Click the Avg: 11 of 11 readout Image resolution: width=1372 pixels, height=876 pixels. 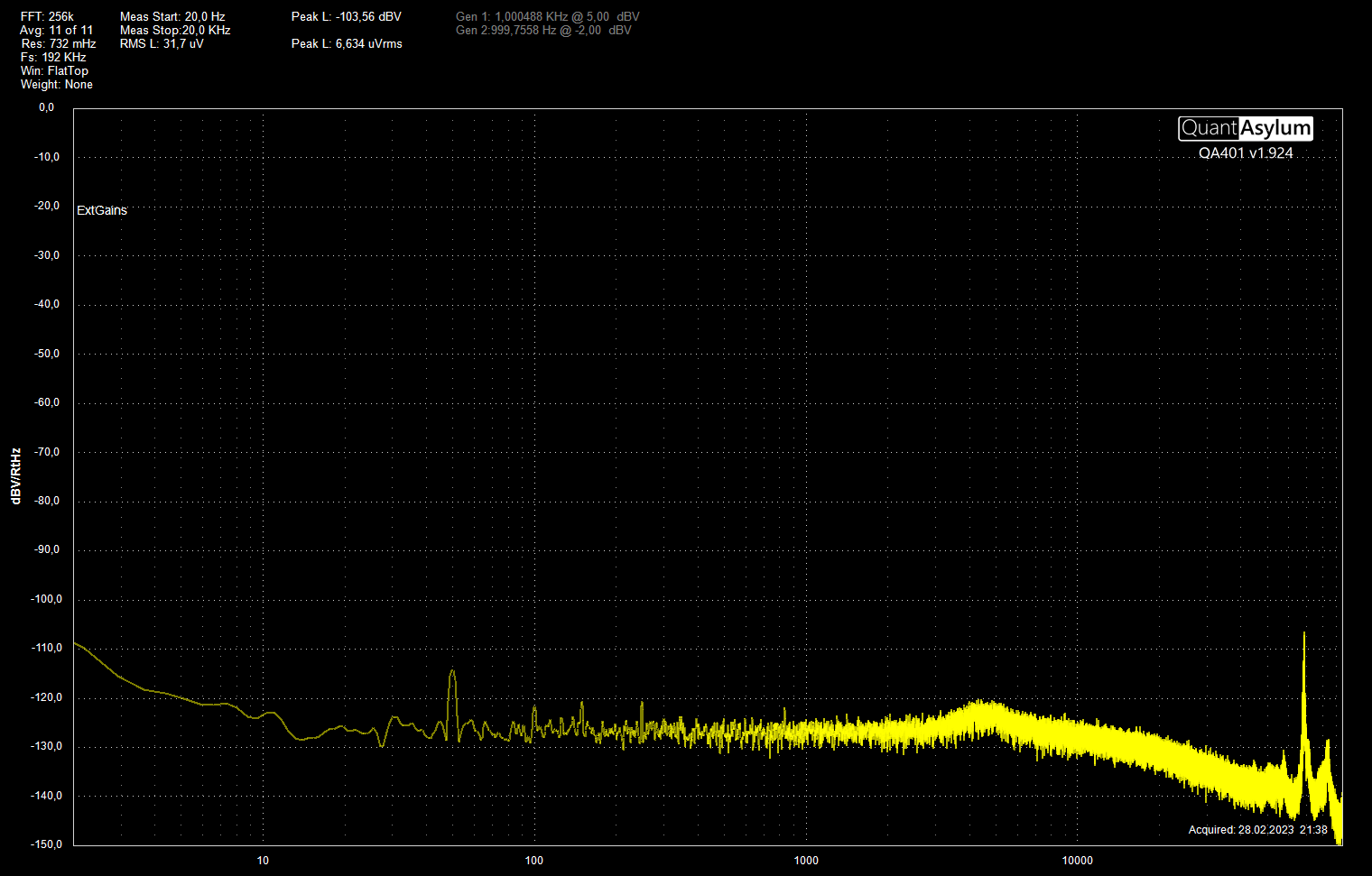tap(56, 30)
